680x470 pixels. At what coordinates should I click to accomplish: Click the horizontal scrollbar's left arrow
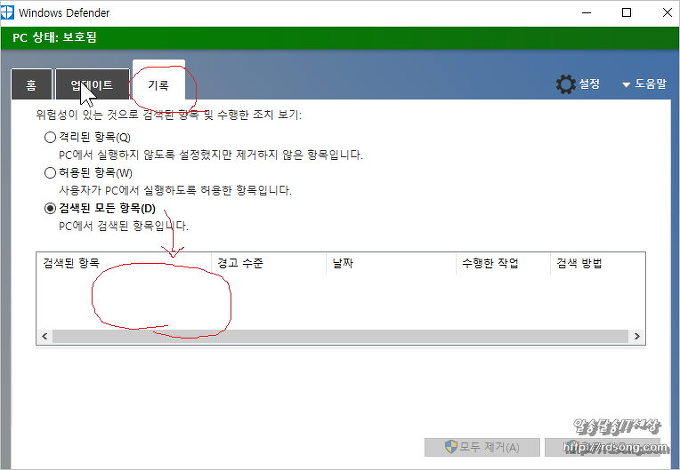(44, 337)
